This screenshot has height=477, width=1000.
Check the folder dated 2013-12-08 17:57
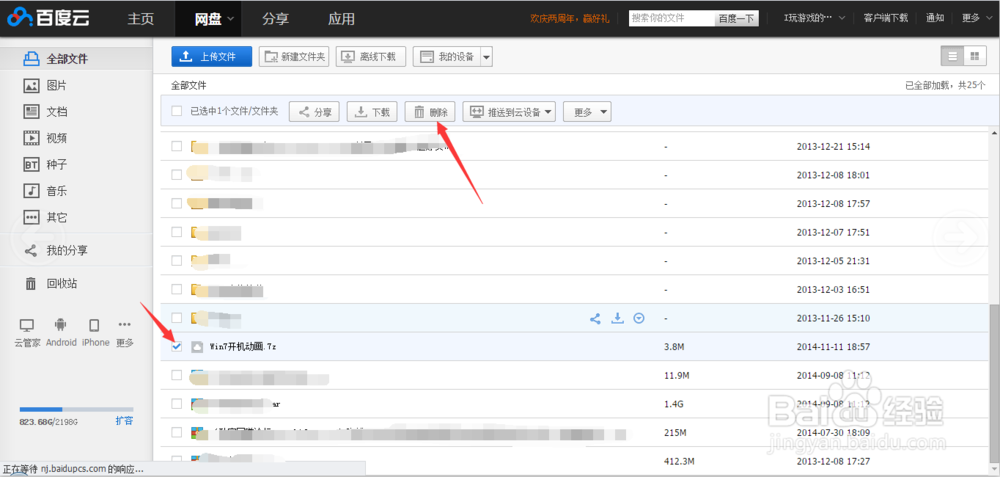coord(177,203)
